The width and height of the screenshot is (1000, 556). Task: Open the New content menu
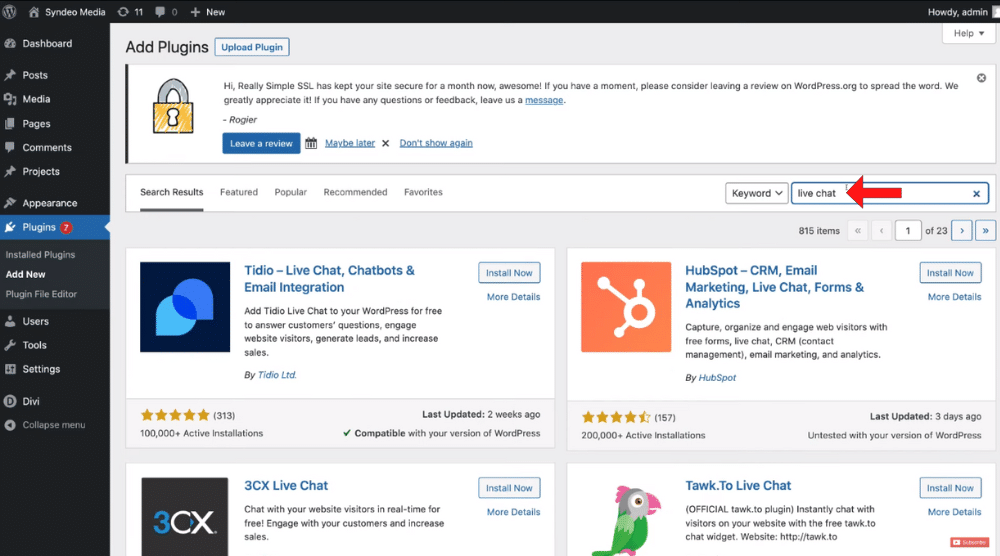[x=208, y=11]
